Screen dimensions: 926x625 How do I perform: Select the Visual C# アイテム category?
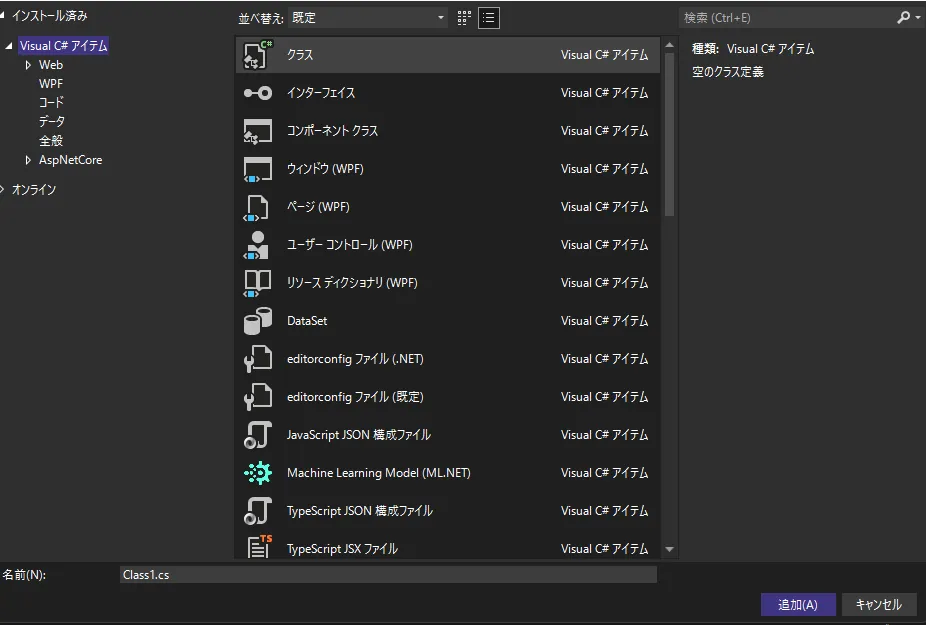(63, 45)
